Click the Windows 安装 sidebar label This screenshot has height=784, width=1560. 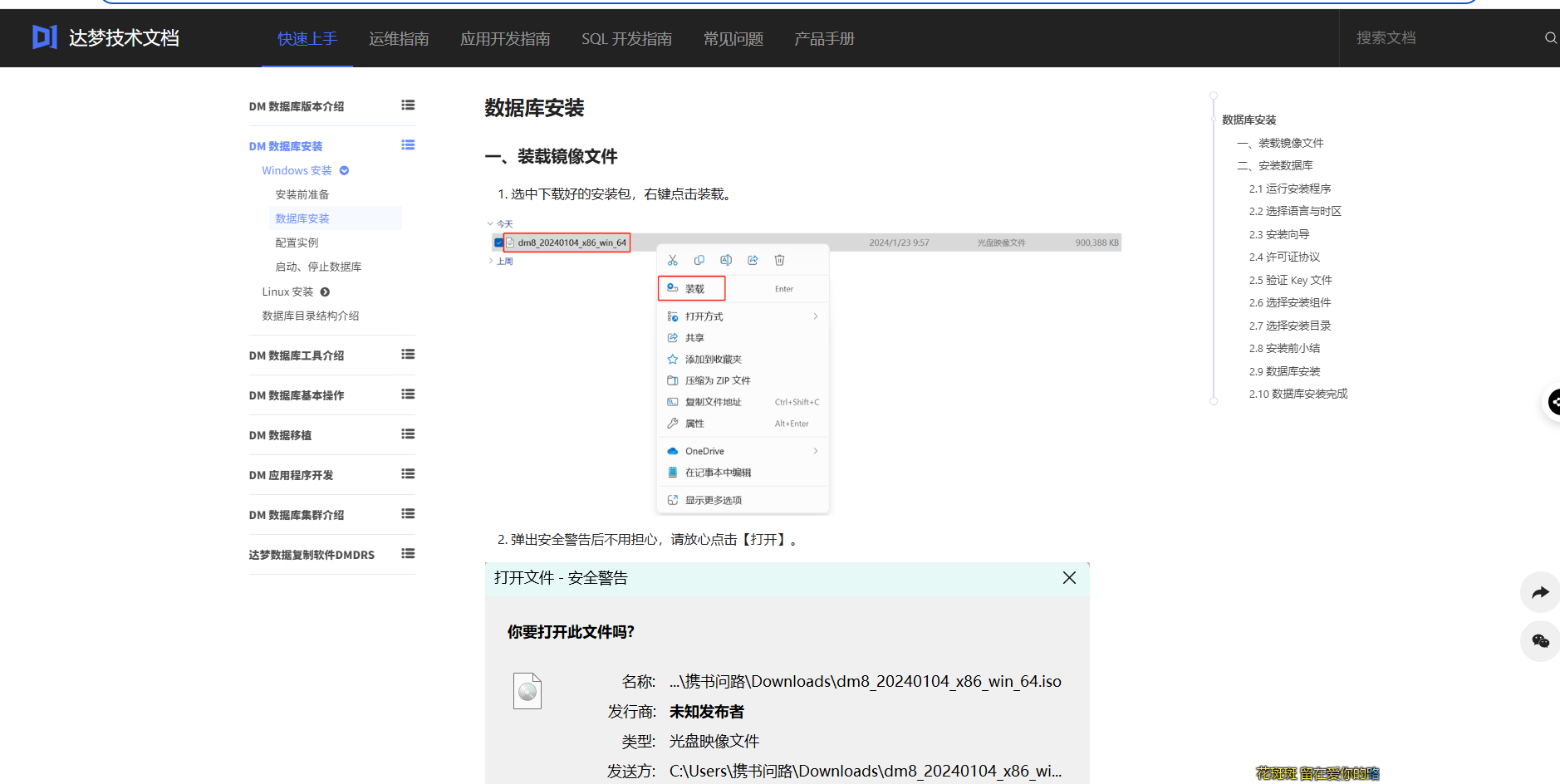(297, 170)
